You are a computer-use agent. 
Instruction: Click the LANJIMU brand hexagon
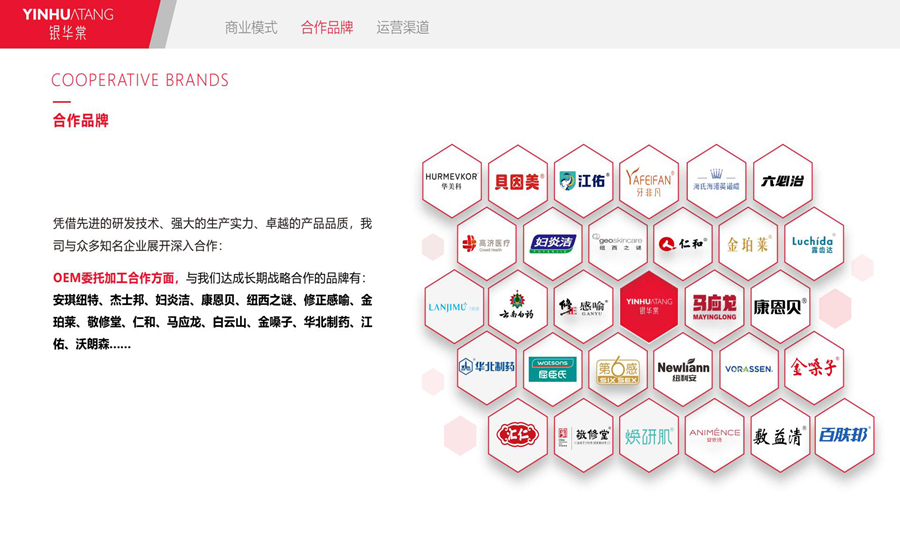[454, 307]
